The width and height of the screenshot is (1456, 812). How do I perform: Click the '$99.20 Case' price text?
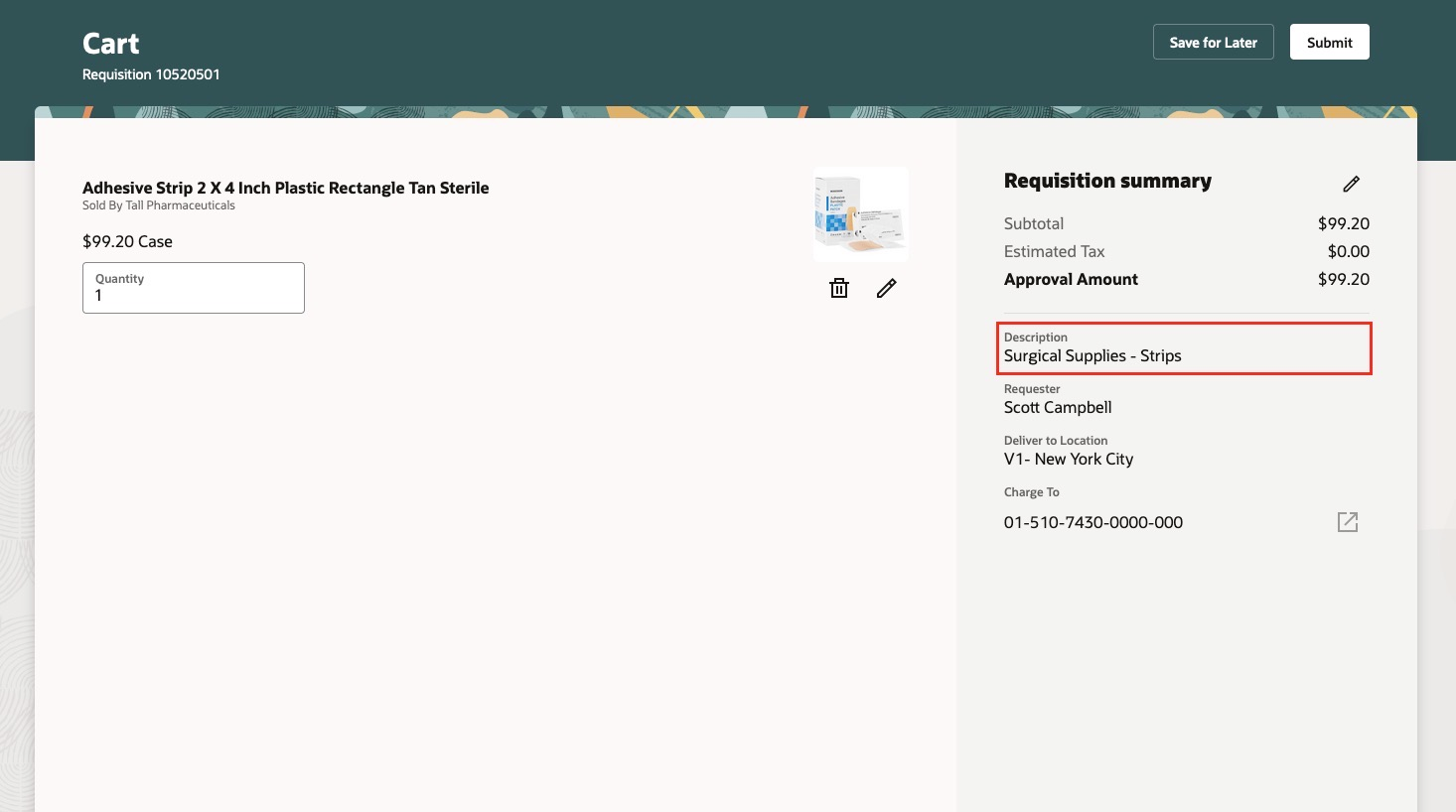(127, 241)
